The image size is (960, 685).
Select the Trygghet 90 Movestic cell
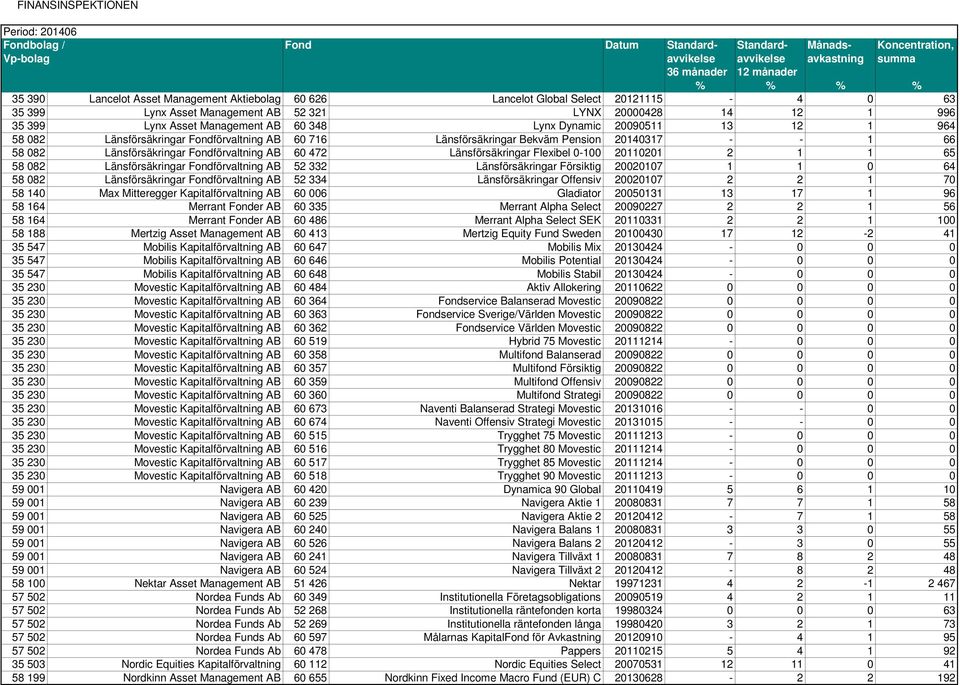click(465, 476)
